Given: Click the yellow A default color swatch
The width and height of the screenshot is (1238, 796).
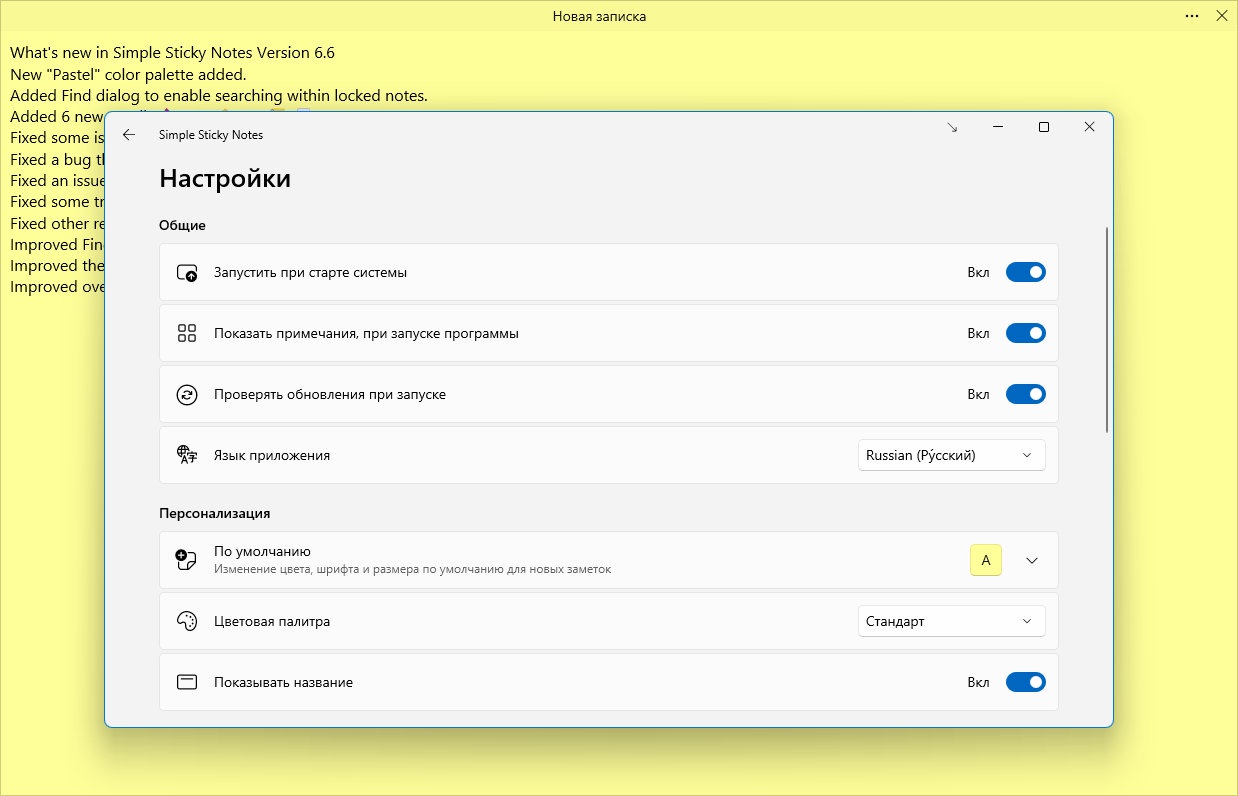Looking at the screenshot, I should [986, 560].
